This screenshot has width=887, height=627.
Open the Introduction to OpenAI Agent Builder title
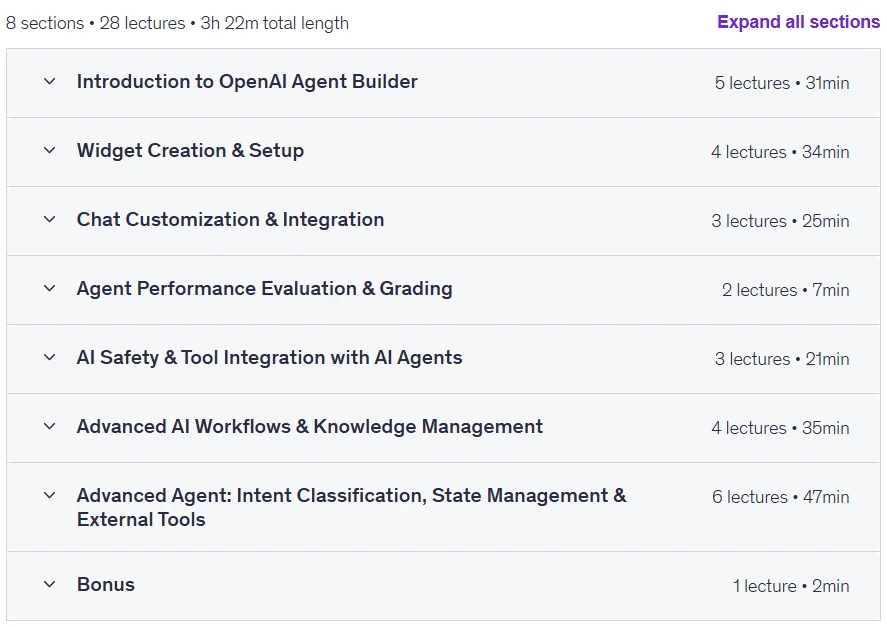(247, 81)
